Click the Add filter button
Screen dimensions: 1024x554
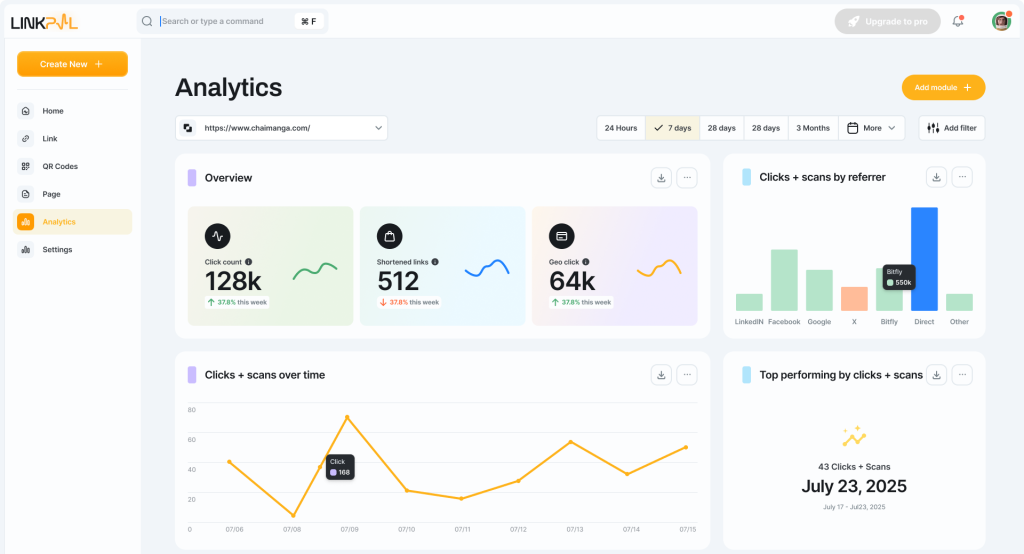[951, 128]
